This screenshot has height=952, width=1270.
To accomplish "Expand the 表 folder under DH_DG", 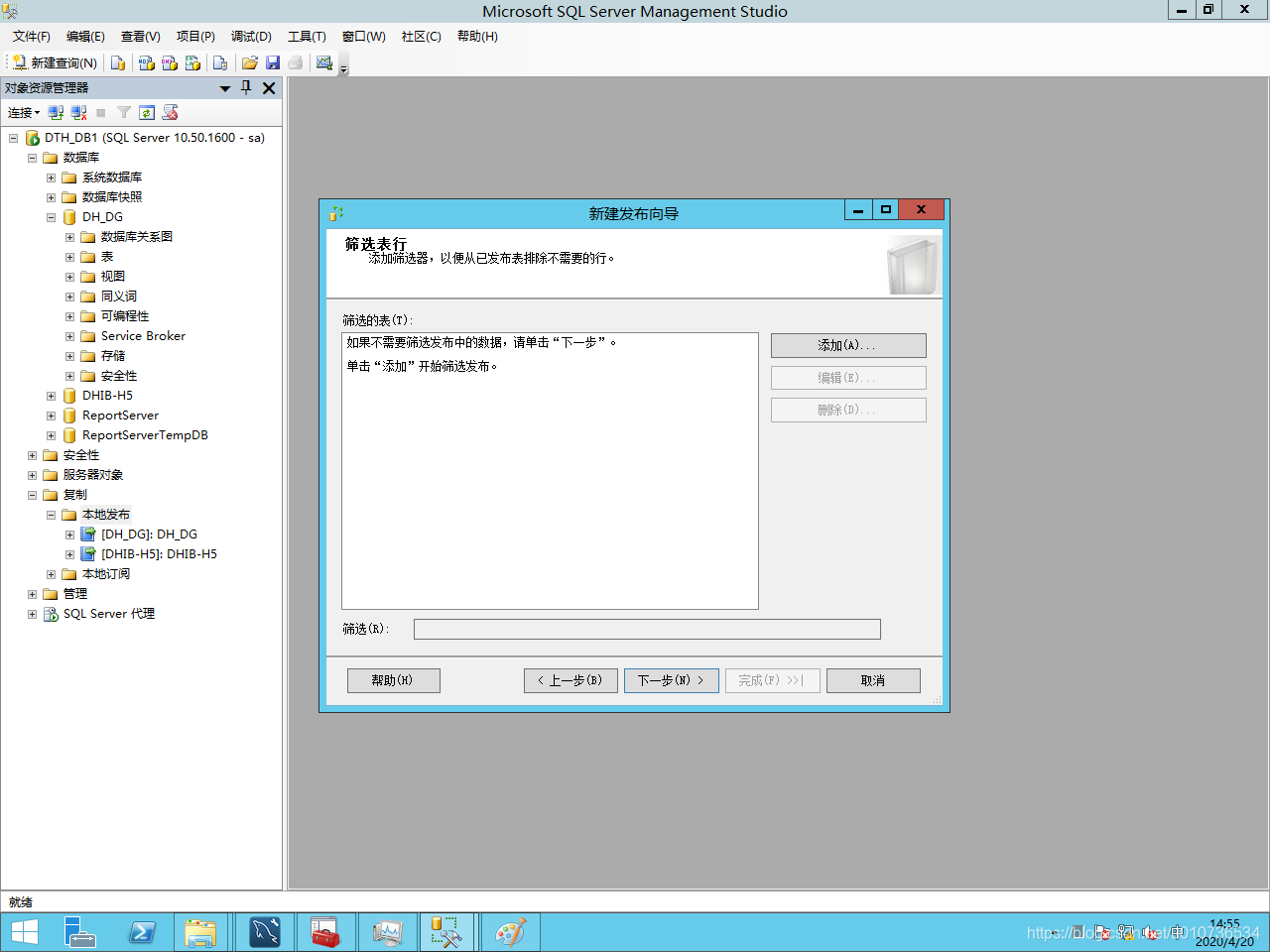I will pos(69,257).
